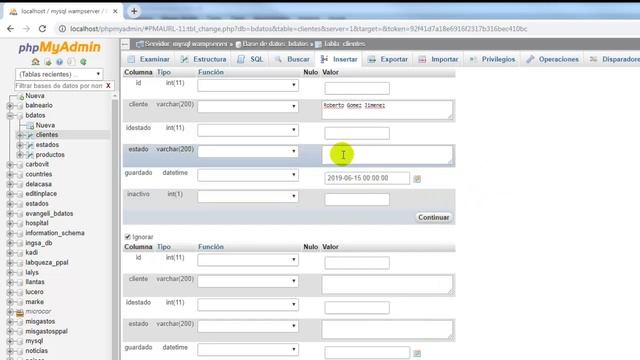Open Función dropdown for first idestado row
640x360 pixels.
coord(248,130)
